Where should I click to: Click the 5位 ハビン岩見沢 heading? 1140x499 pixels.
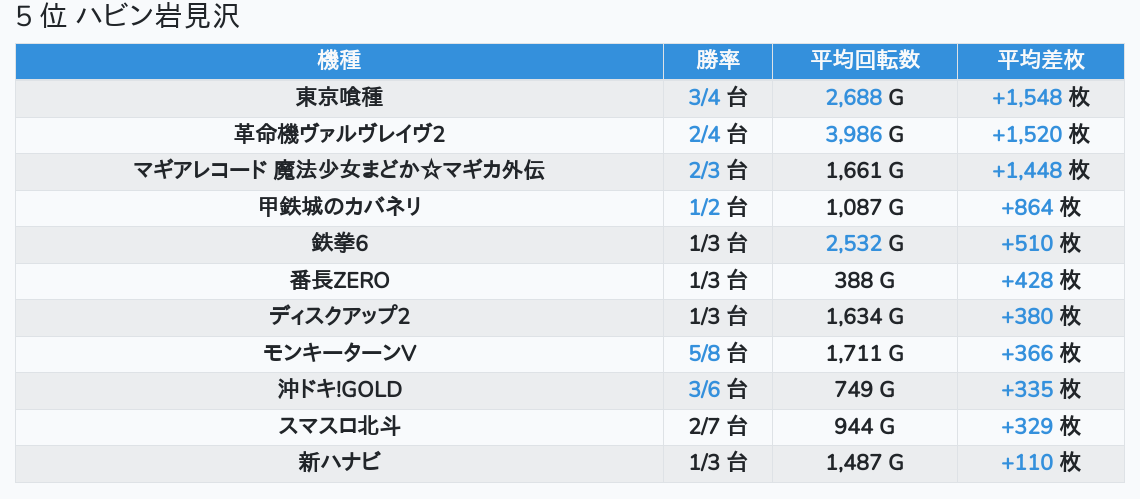(128, 18)
